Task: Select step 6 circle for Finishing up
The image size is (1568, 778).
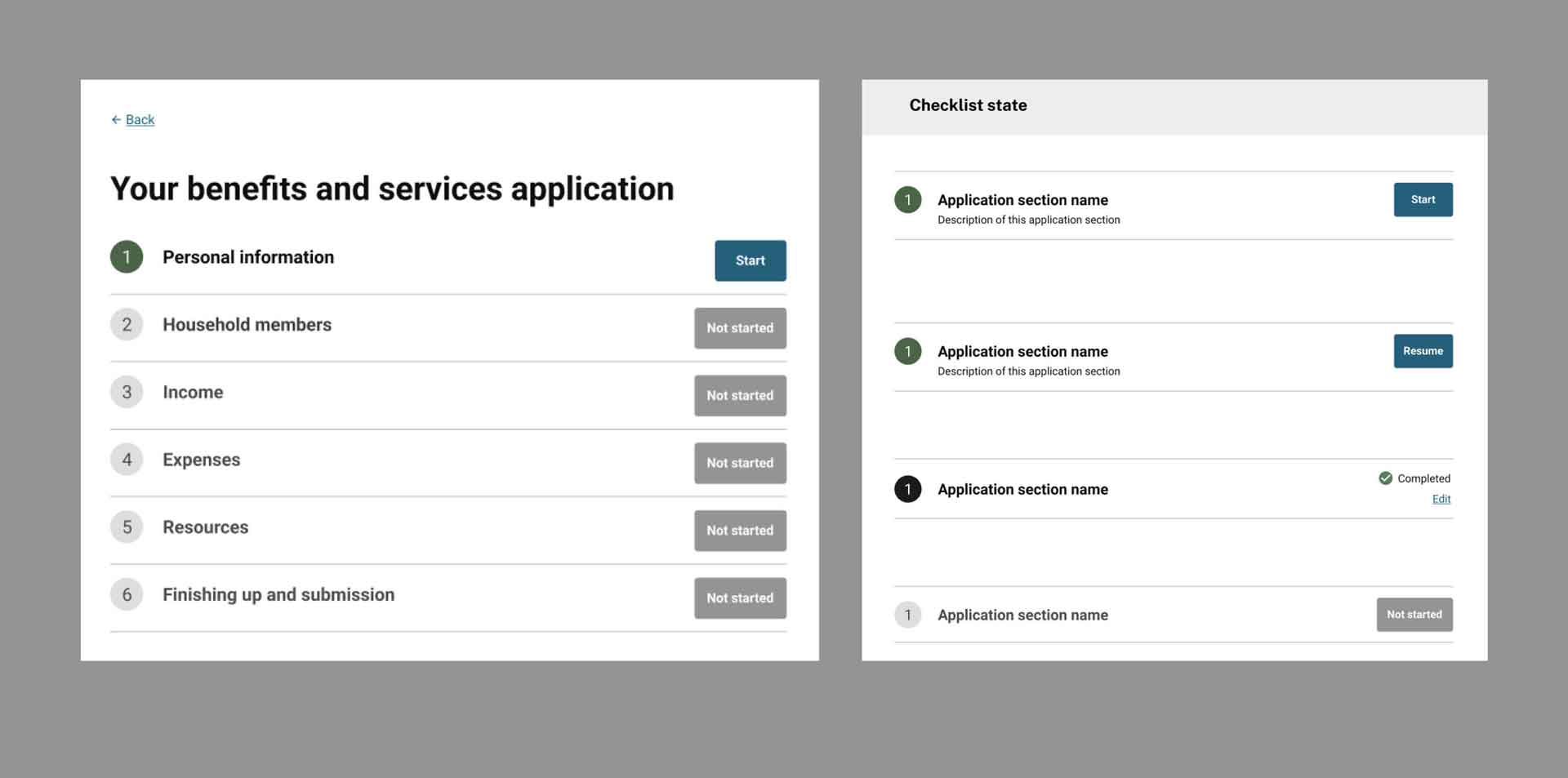Action: pos(127,595)
